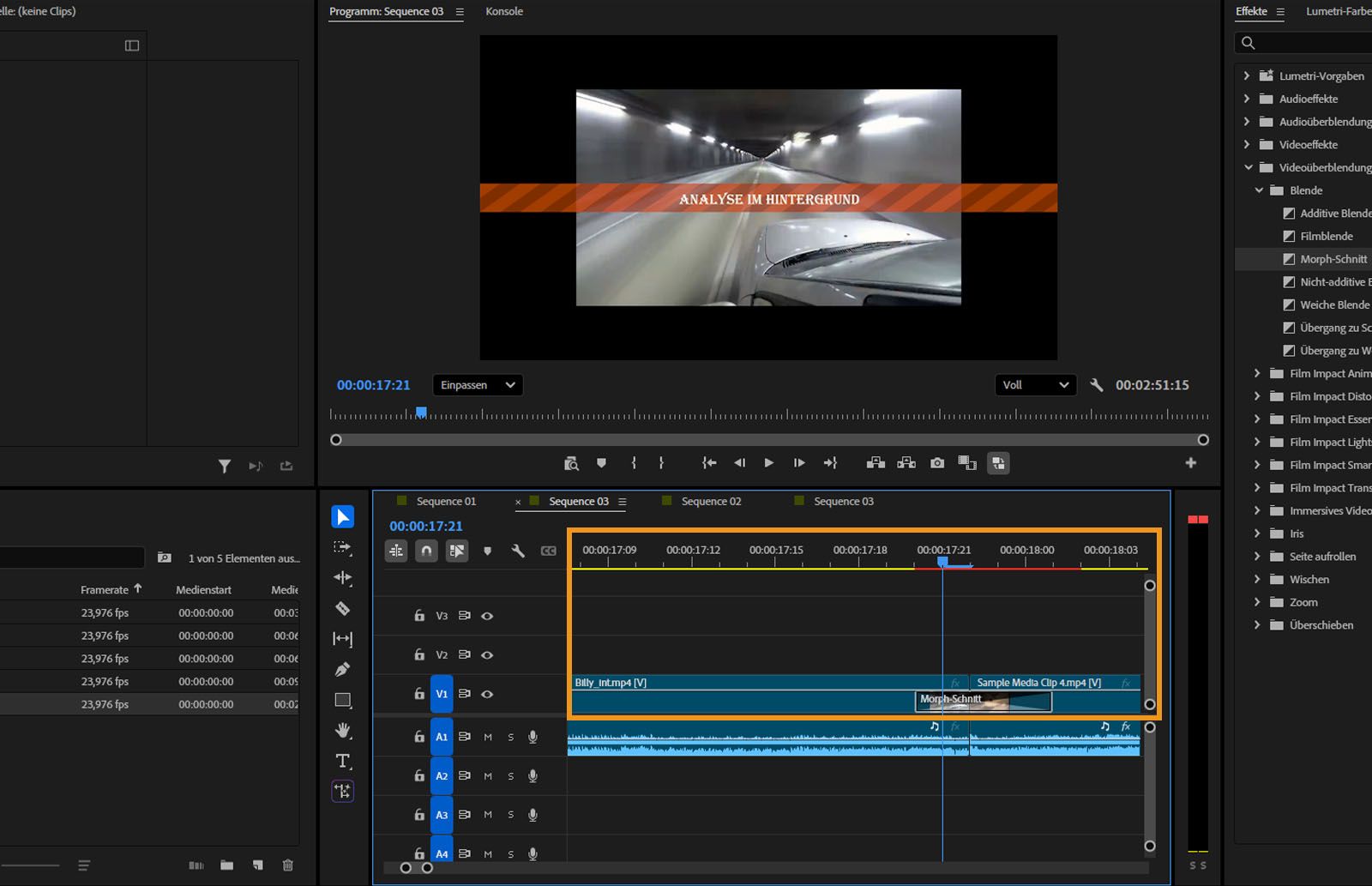The width and height of the screenshot is (1372, 886).
Task: Collapse the Blende folder in Videoüberblendungen
Action: tap(1259, 190)
